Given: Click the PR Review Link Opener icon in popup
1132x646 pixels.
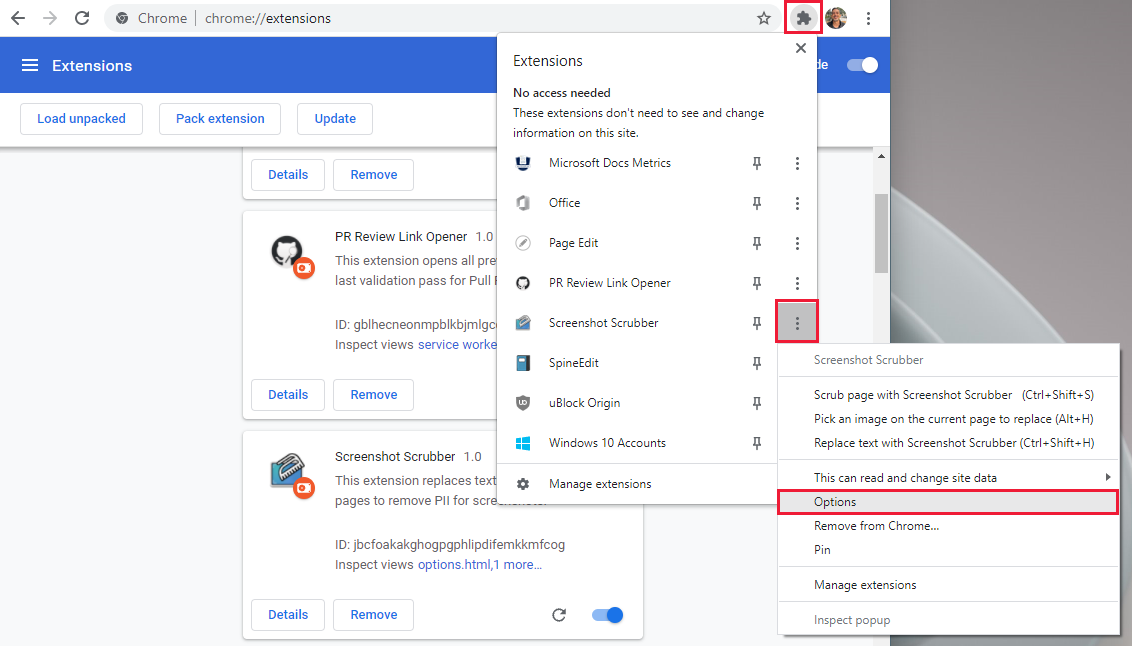Looking at the screenshot, I should (523, 283).
